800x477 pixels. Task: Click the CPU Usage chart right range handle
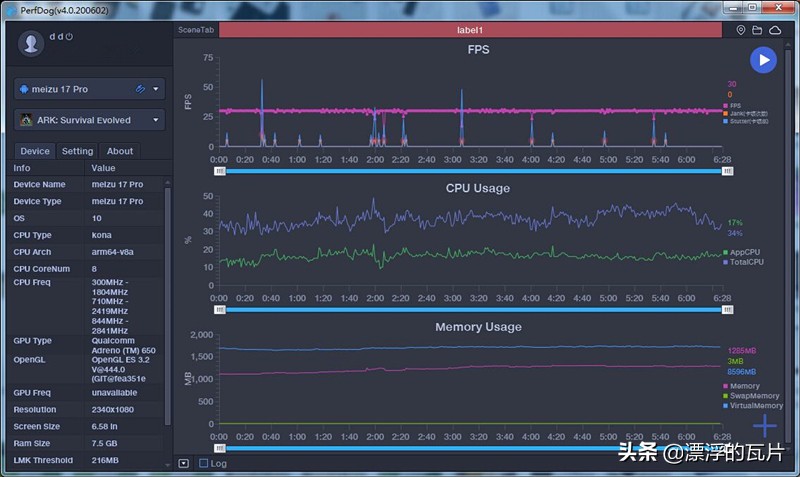[x=728, y=310]
